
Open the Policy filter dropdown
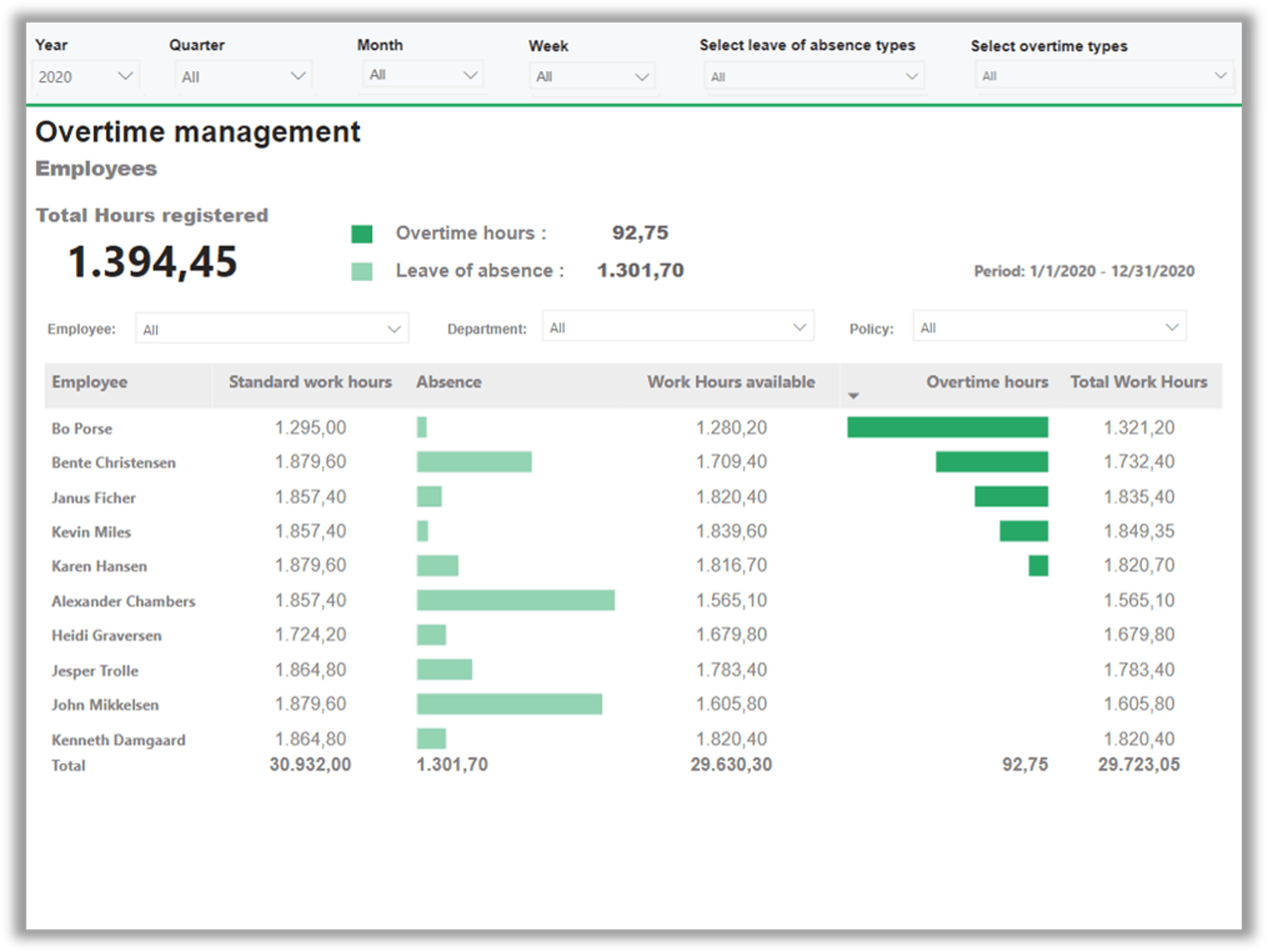tap(1048, 327)
